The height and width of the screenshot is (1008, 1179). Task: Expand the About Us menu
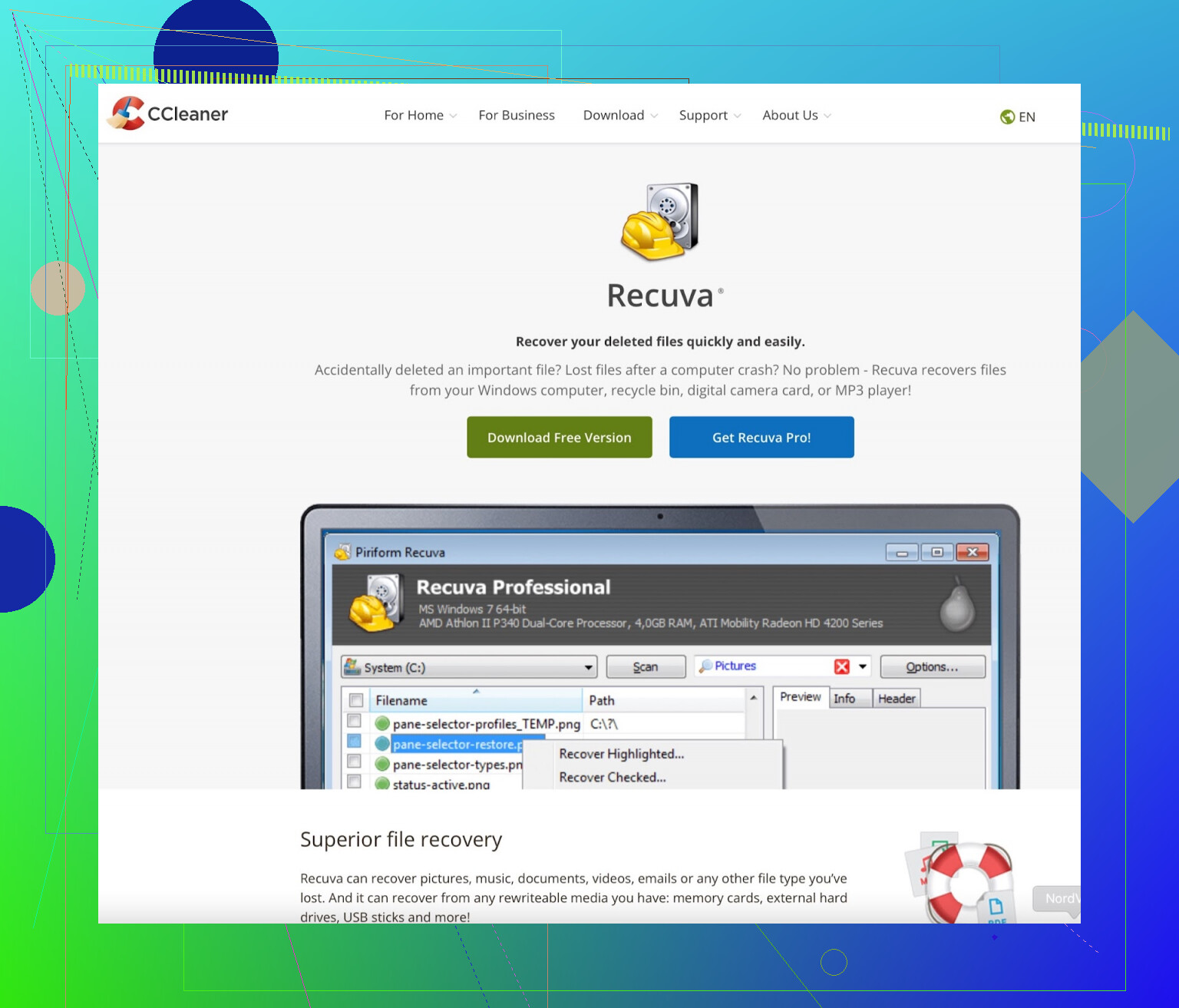coord(796,115)
